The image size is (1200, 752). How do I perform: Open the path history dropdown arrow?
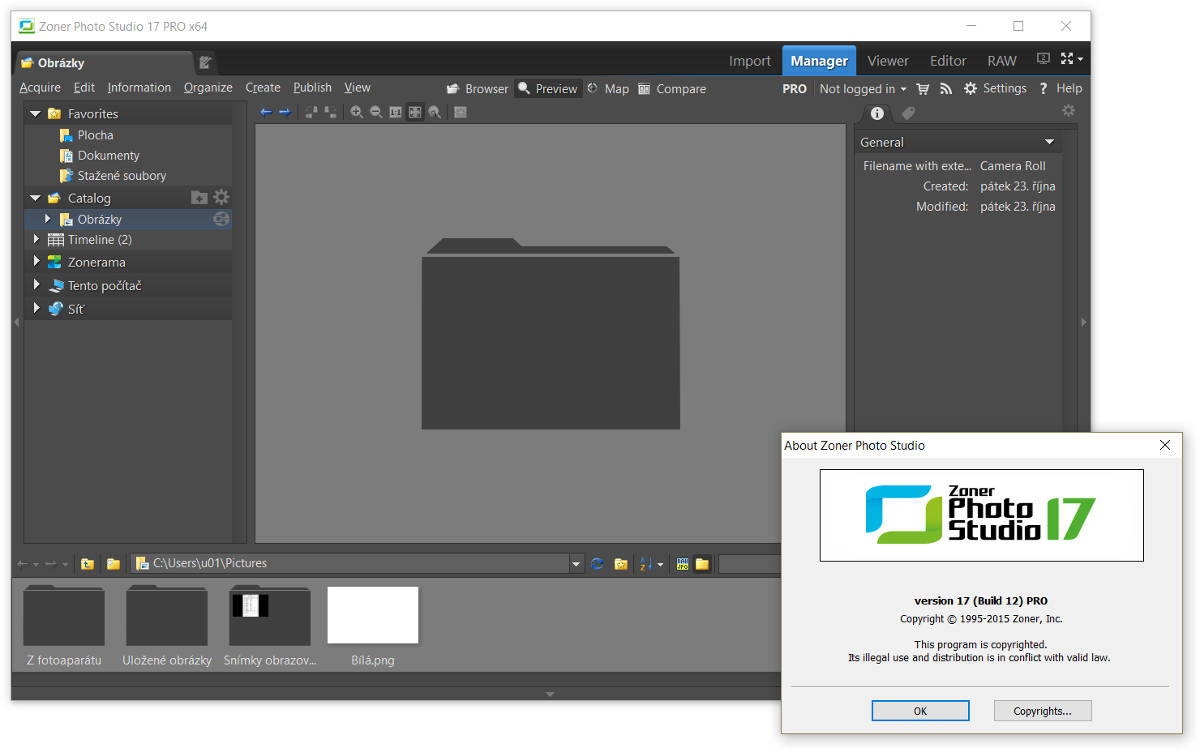click(576, 564)
